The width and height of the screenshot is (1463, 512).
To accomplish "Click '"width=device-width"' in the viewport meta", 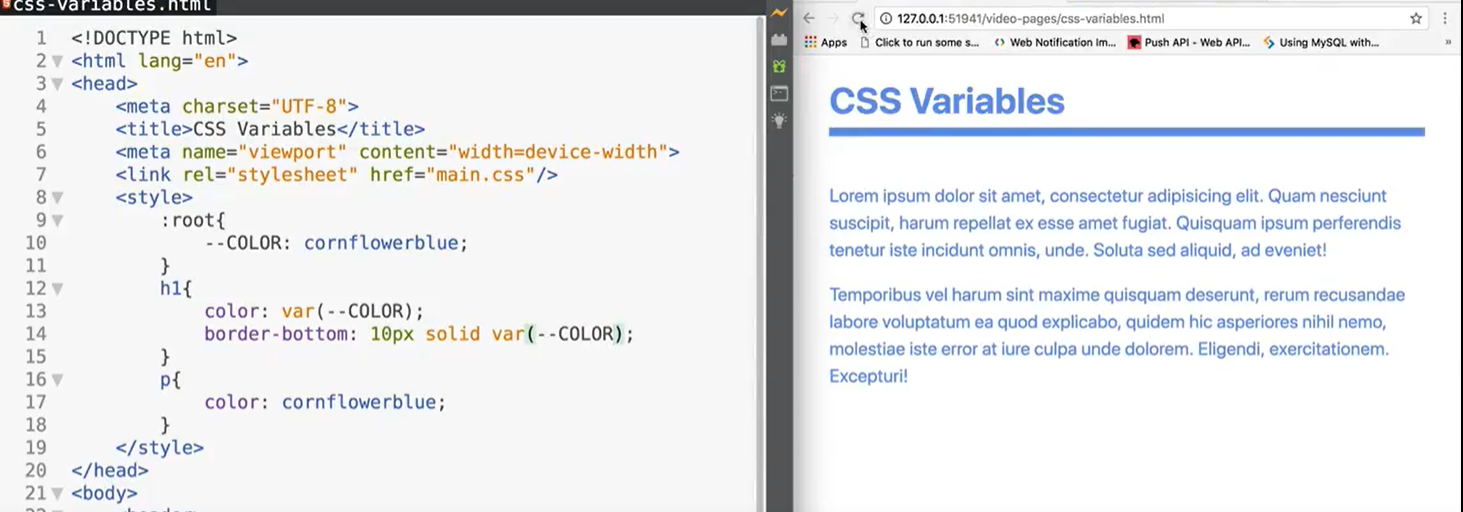I will pyautogui.click(x=558, y=152).
